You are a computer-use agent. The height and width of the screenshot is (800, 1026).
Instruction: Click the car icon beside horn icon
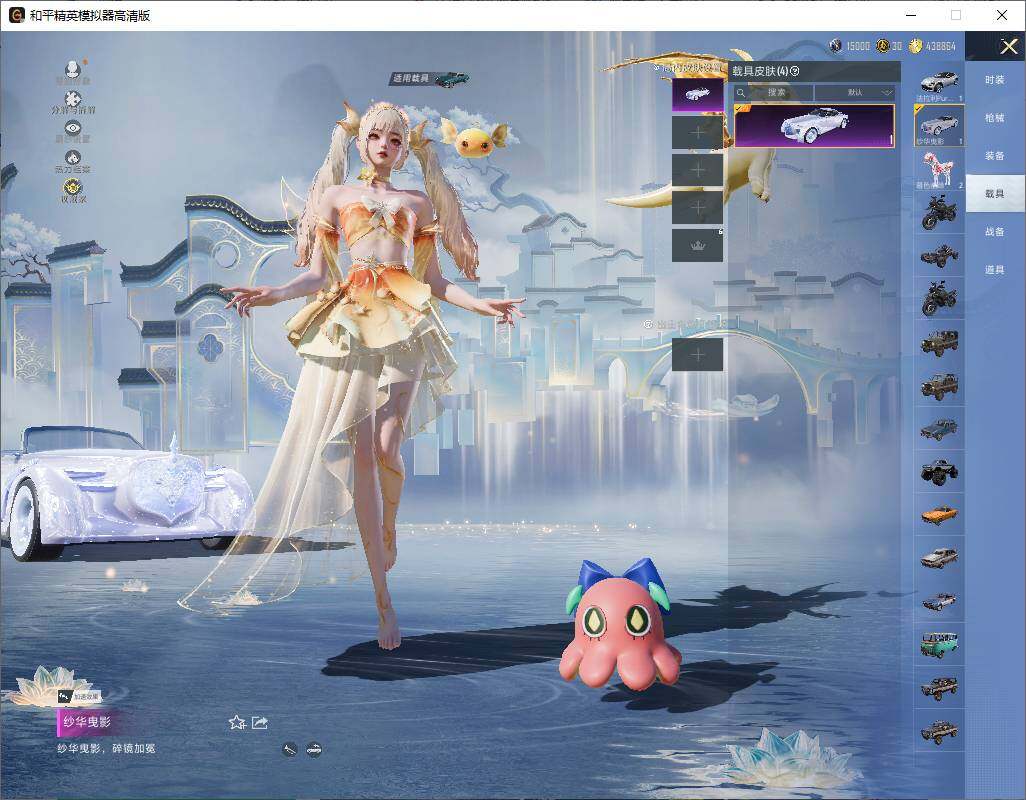314,750
